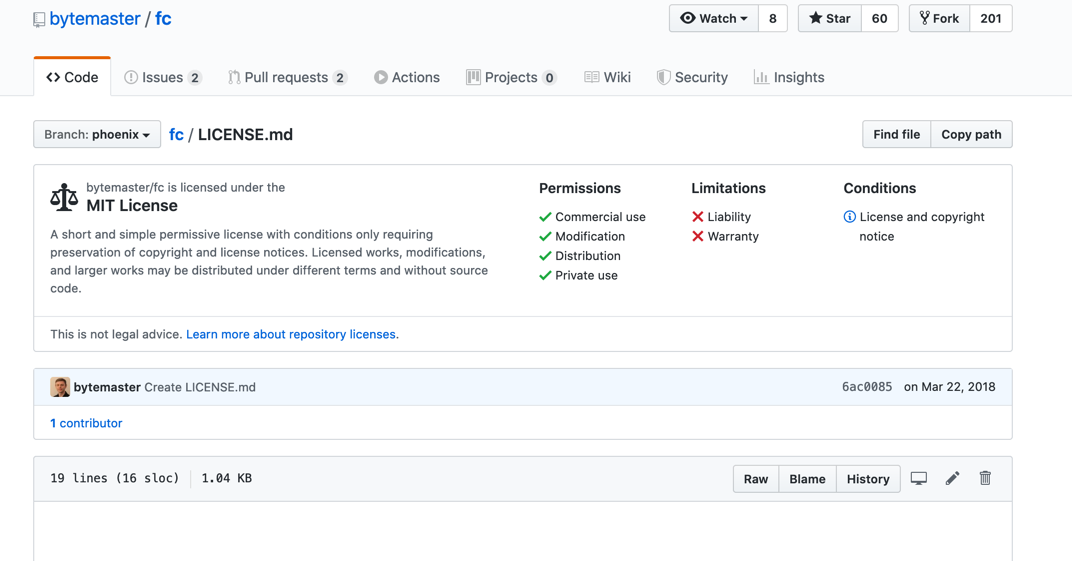Screen dimensions: 1072x561
Task: Click bytemaster's avatar thumbnail
Action: point(60,387)
